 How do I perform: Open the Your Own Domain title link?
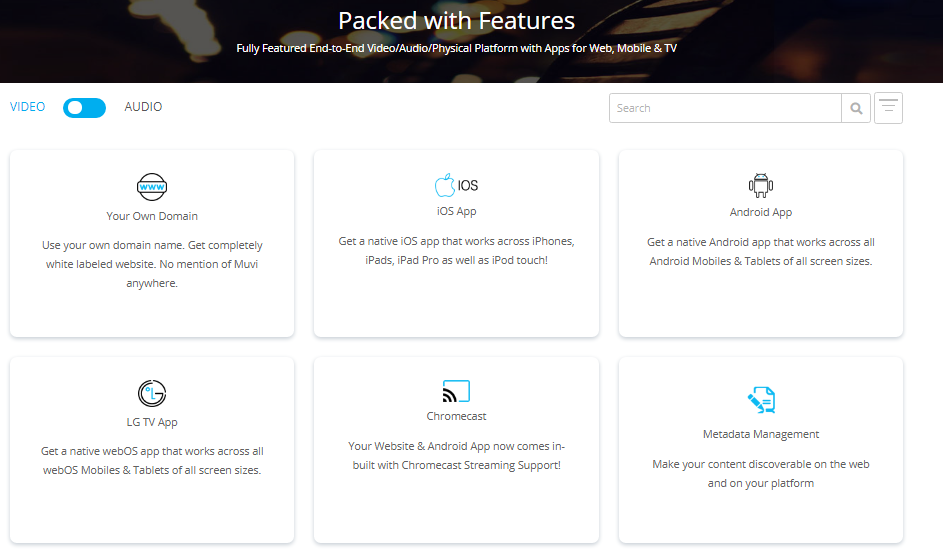[152, 216]
